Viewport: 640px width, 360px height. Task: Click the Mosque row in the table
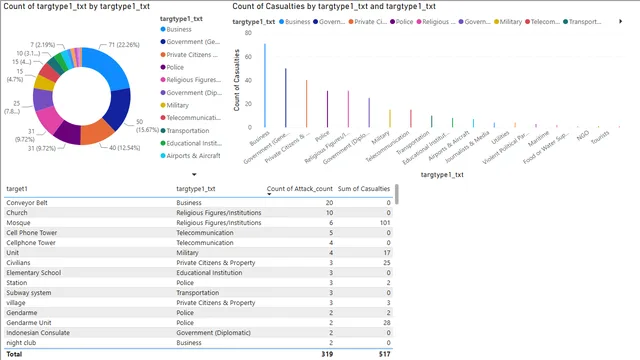click(x=198, y=223)
